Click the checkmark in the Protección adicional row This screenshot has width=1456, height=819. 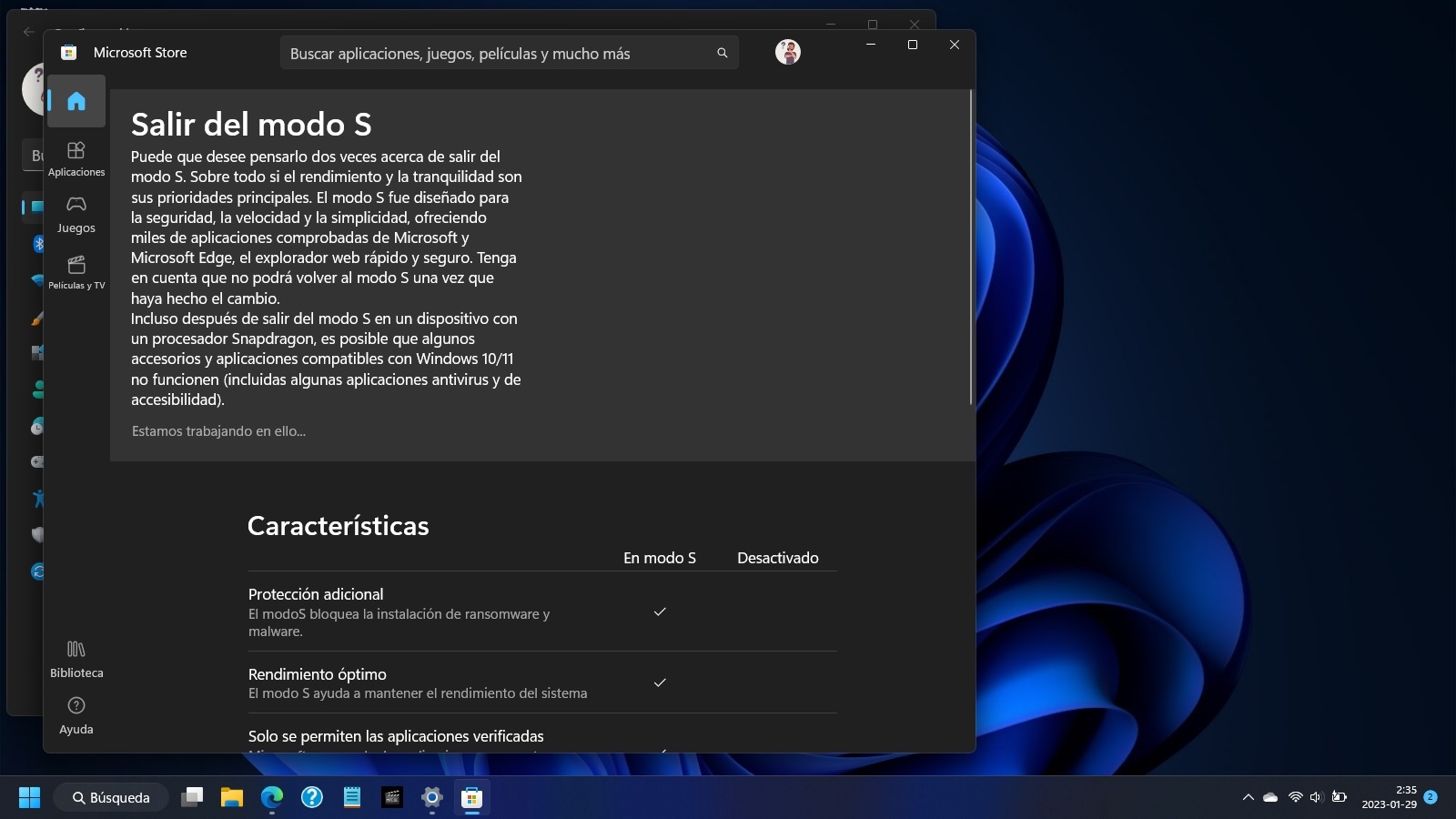click(x=660, y=612)
